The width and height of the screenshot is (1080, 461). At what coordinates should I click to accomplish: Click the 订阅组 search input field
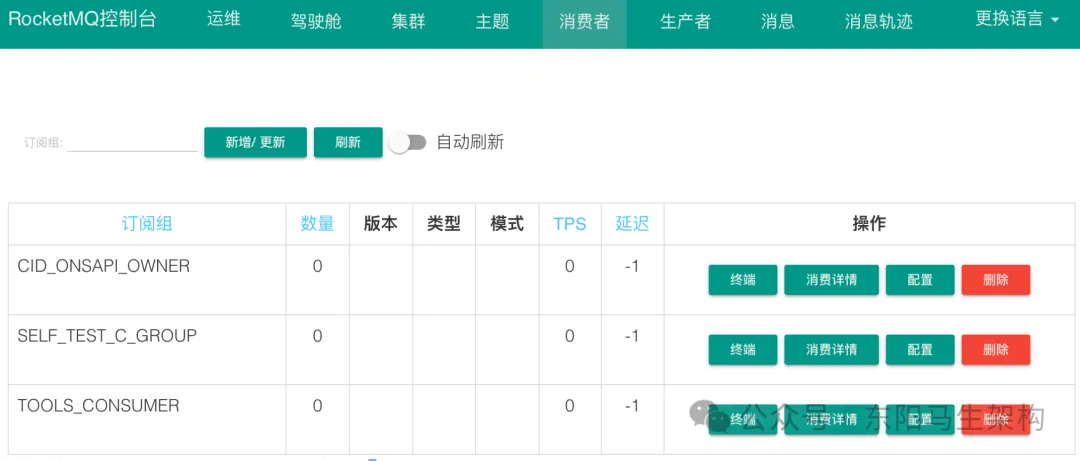click(x=132, y=142)
